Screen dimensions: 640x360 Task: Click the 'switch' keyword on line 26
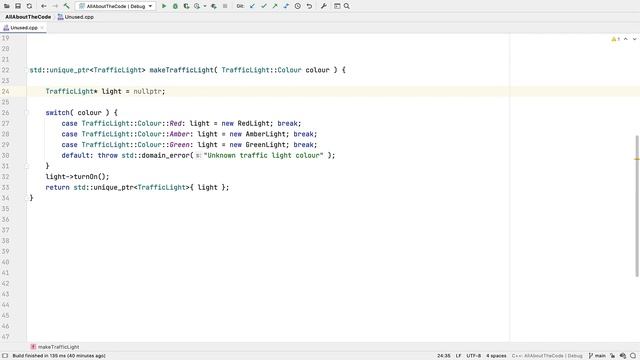click(58, 113)
